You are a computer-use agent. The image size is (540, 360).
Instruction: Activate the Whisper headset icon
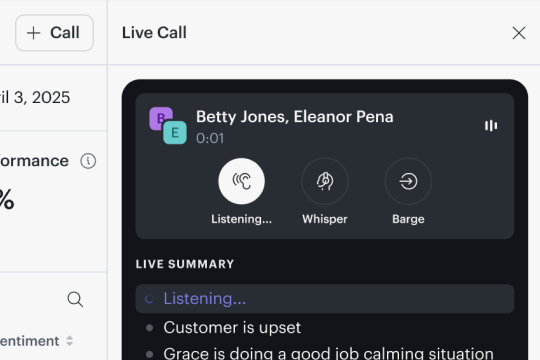(325, 181)
